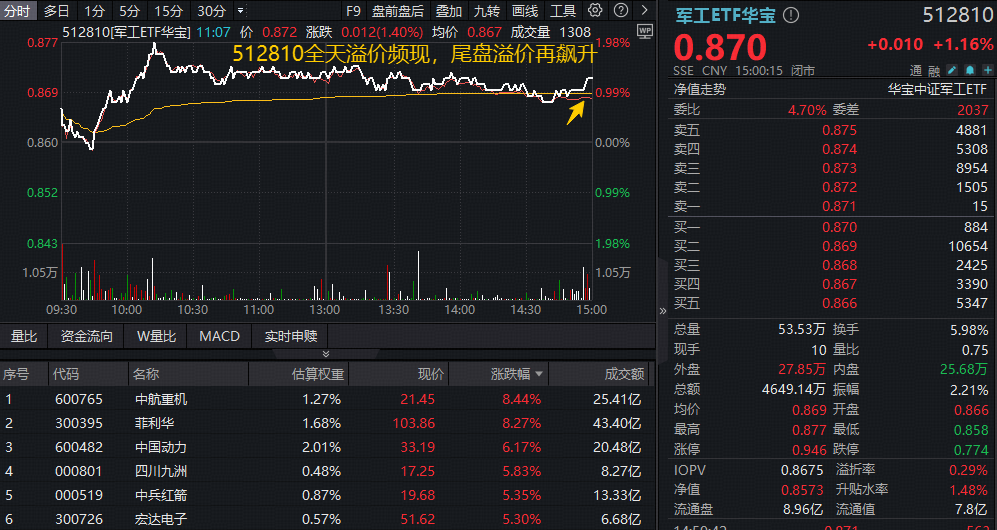Open the 工具 menu
Screen dimensions: 997x530
(563, 11)
